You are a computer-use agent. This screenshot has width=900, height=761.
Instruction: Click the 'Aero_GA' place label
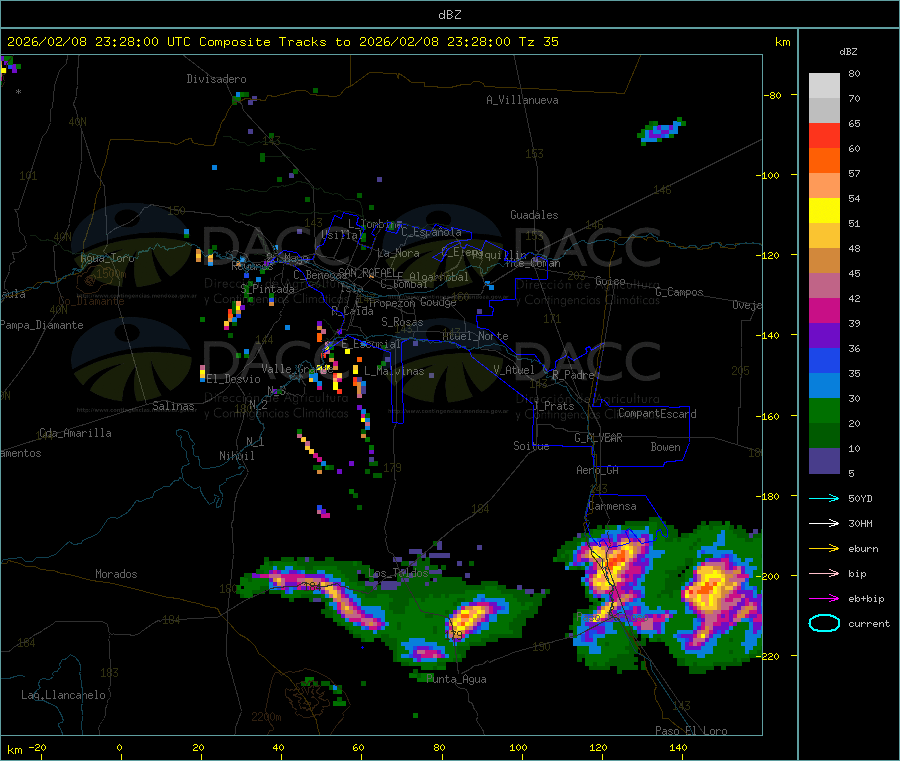[598, 470]
